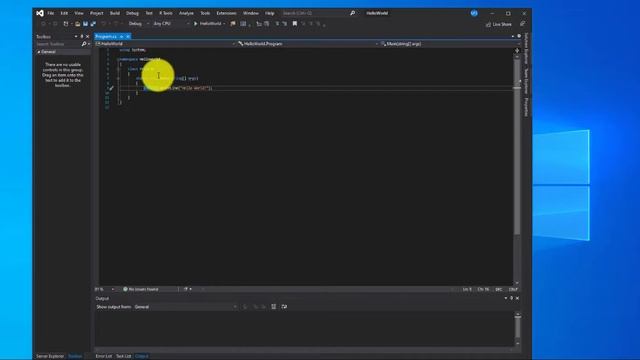Click the CRLF line ending indicator
The image size is (640, 360).
coord(513,289)
